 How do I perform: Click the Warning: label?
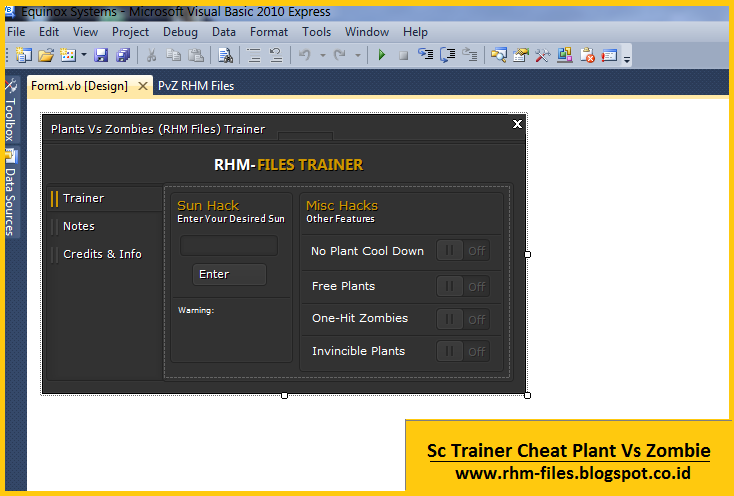click(196, 310)
